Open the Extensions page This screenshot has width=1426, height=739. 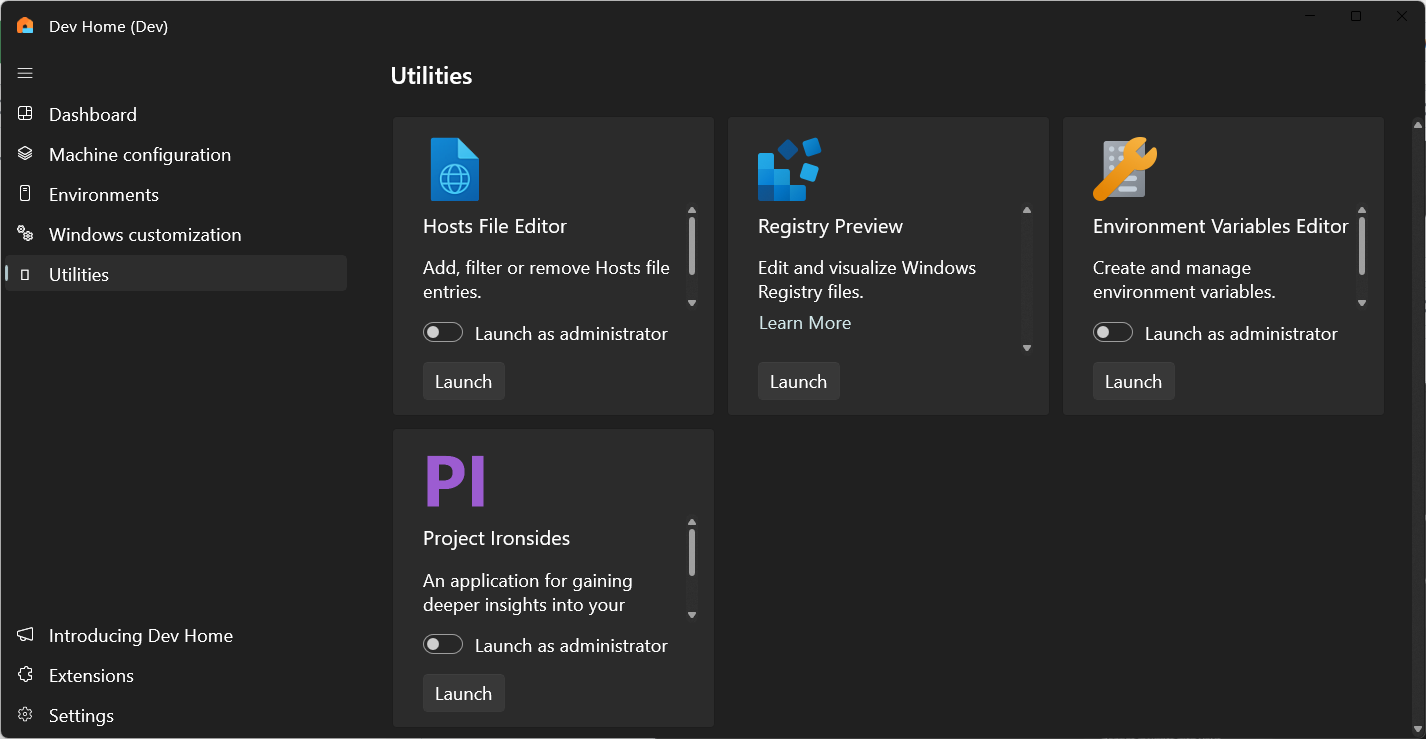pyautogui.click(x=176, y=675)
